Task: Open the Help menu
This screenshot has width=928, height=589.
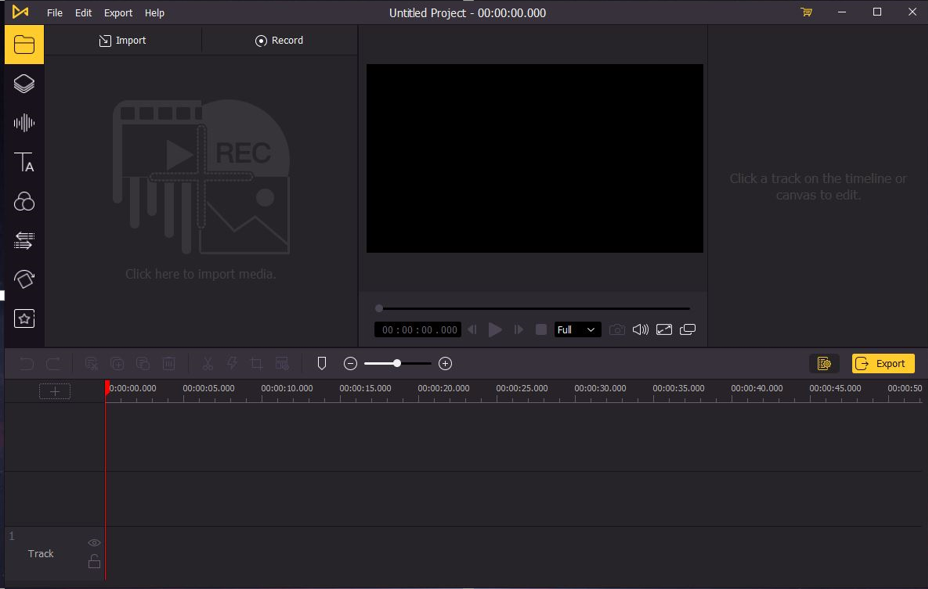Action: tap(154, 12)
